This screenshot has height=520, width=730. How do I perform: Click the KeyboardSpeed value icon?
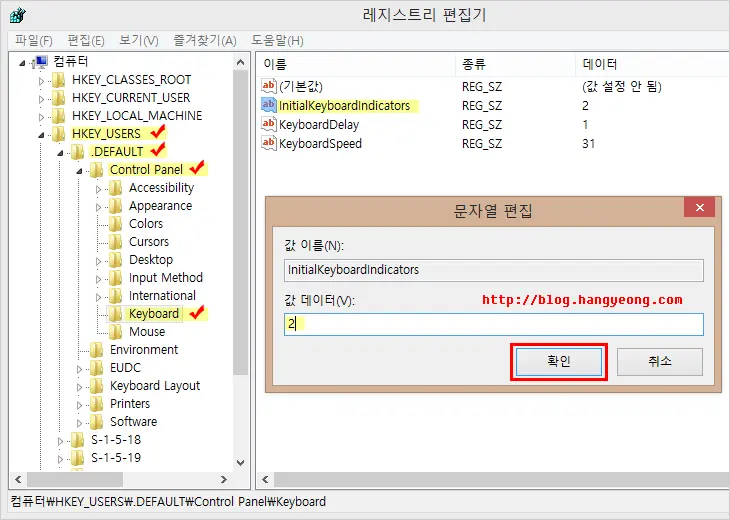click(x=269, y=143)
